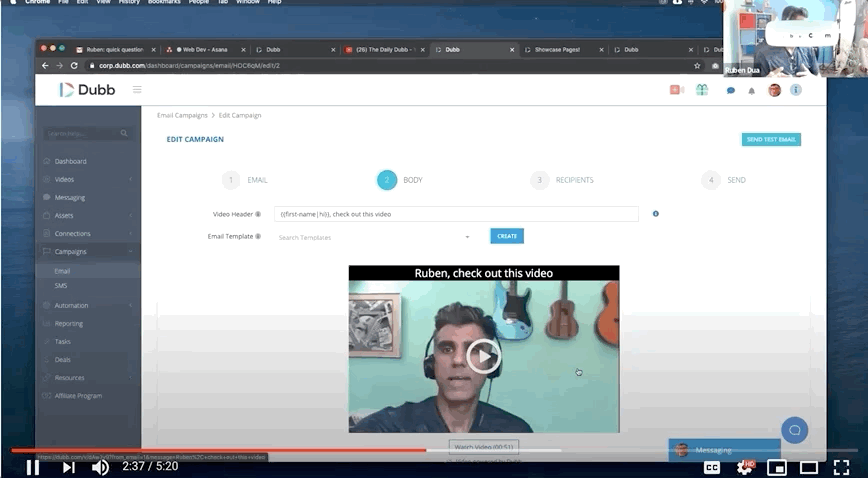Open History in macOS menu bar

[x=129, y=2]
